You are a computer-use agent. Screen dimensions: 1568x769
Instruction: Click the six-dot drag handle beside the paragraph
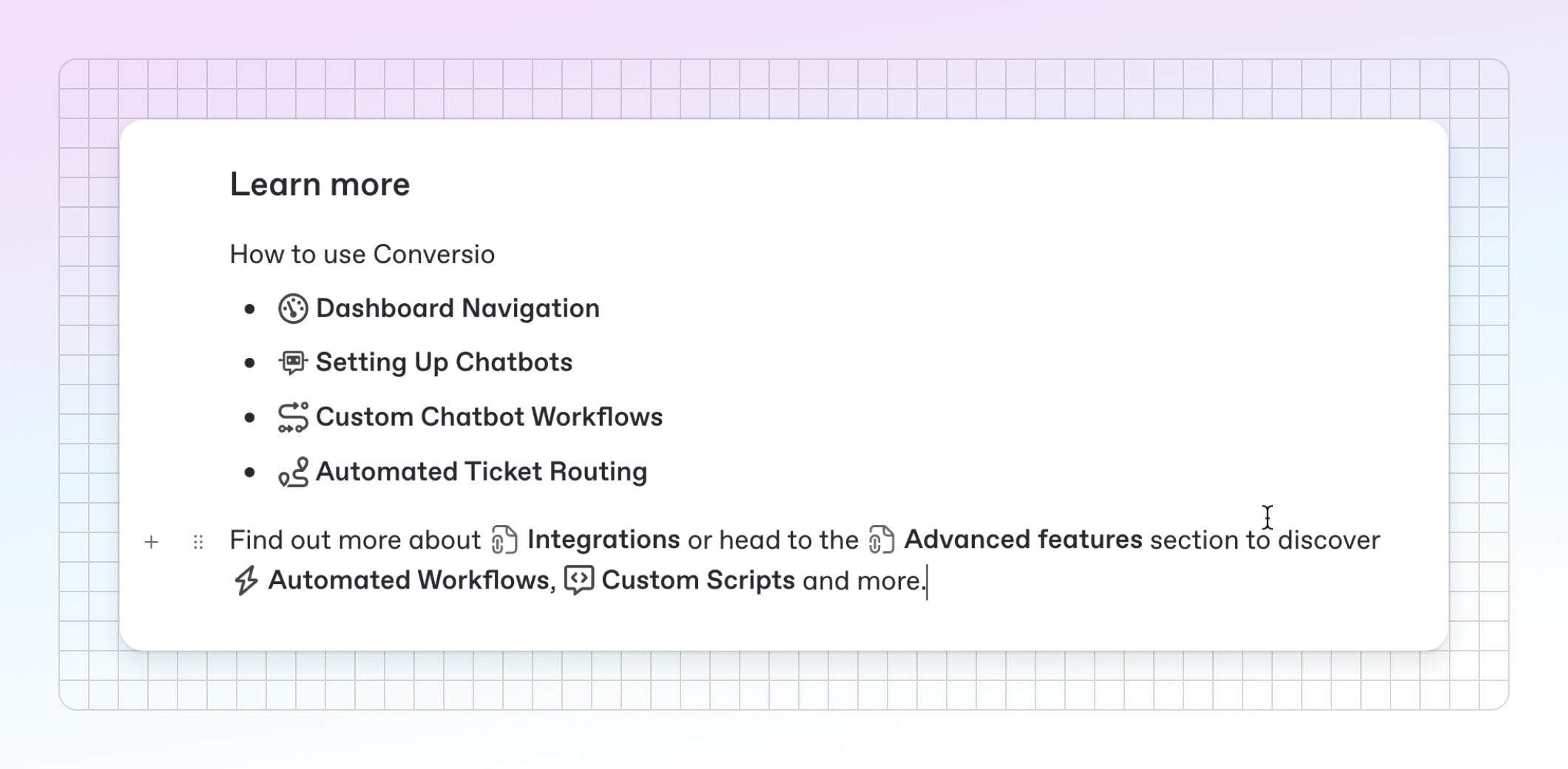click(x=198, y=542)
